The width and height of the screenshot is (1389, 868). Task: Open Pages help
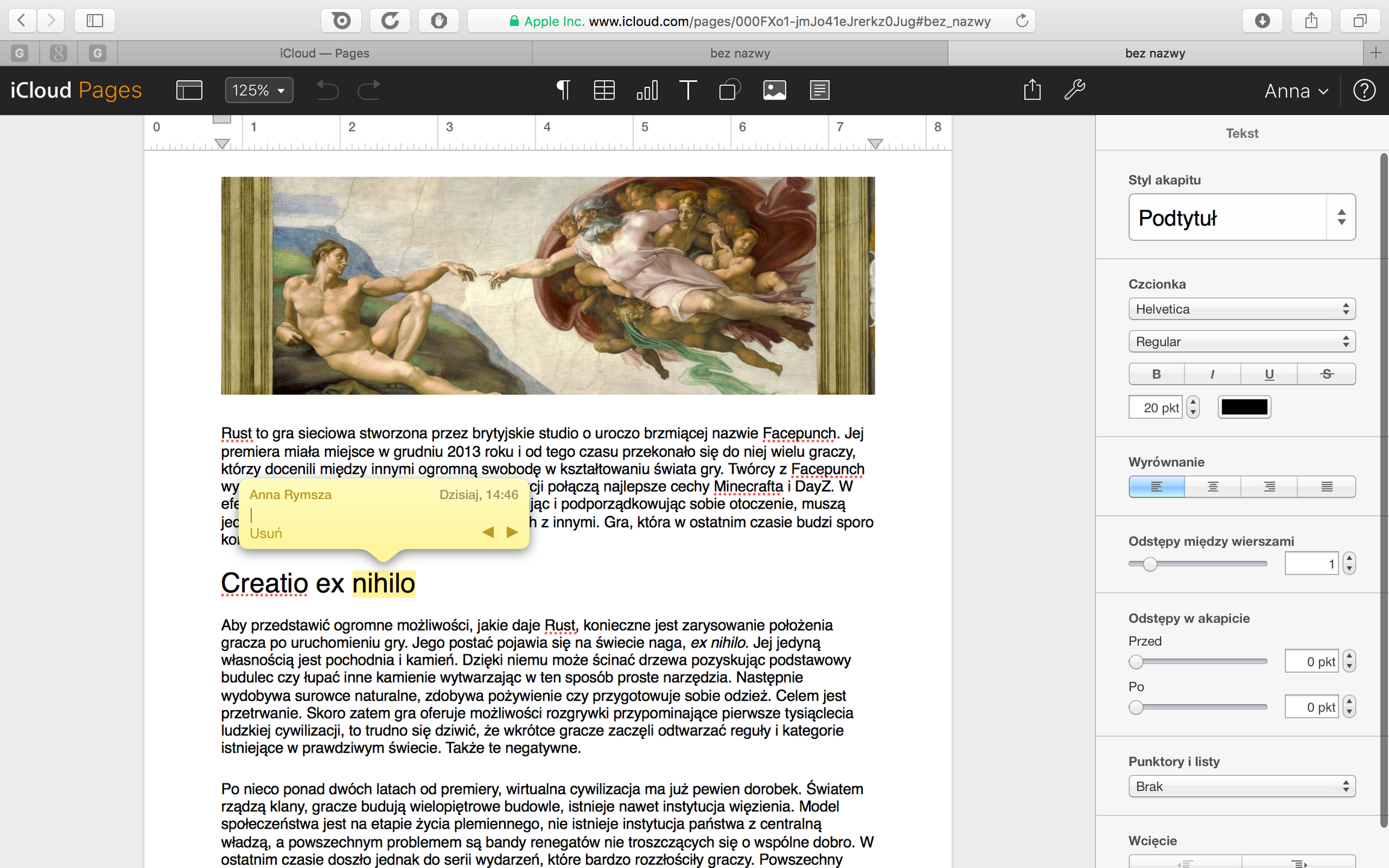click(x=1364, y=90)
